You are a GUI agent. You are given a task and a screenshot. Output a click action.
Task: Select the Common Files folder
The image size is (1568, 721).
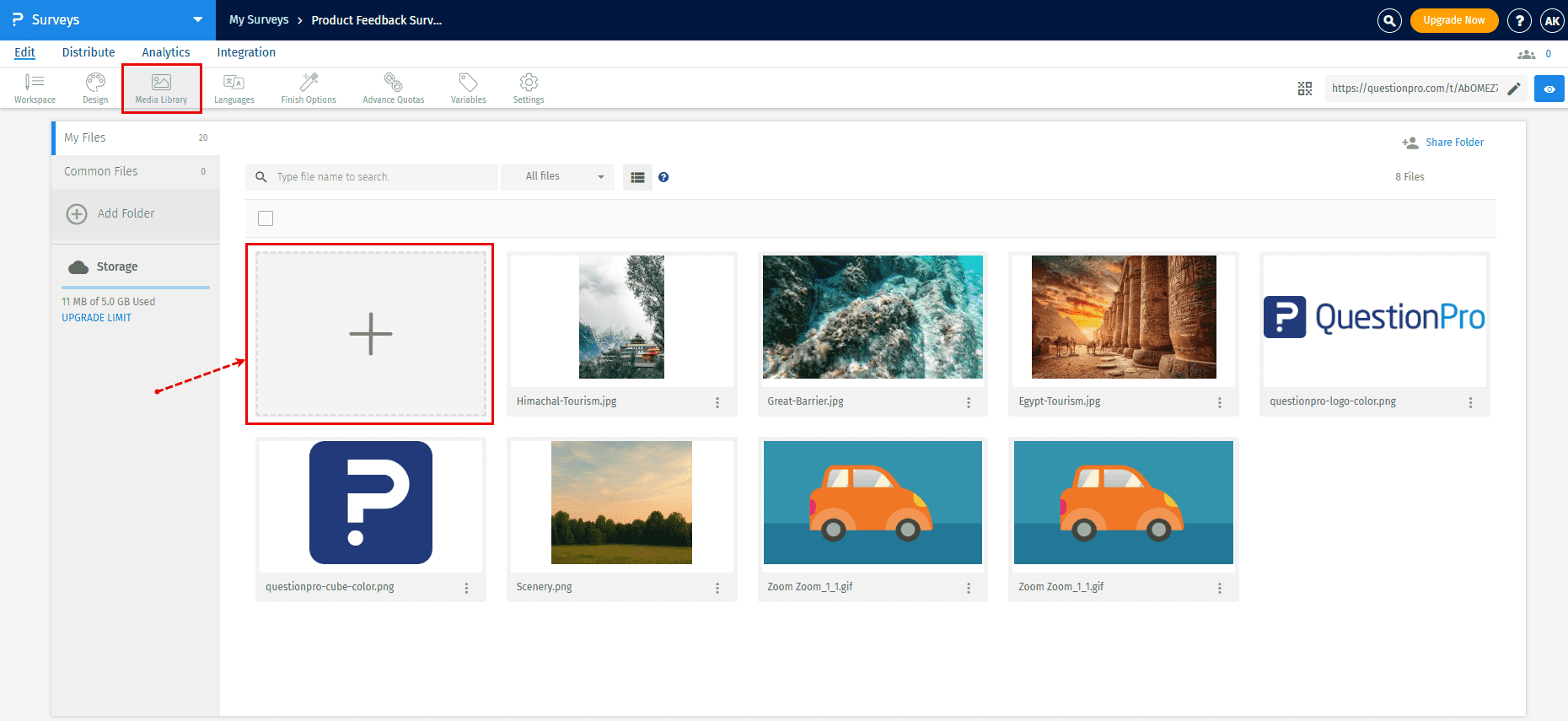pyautogui.click(x=136, y=171)
